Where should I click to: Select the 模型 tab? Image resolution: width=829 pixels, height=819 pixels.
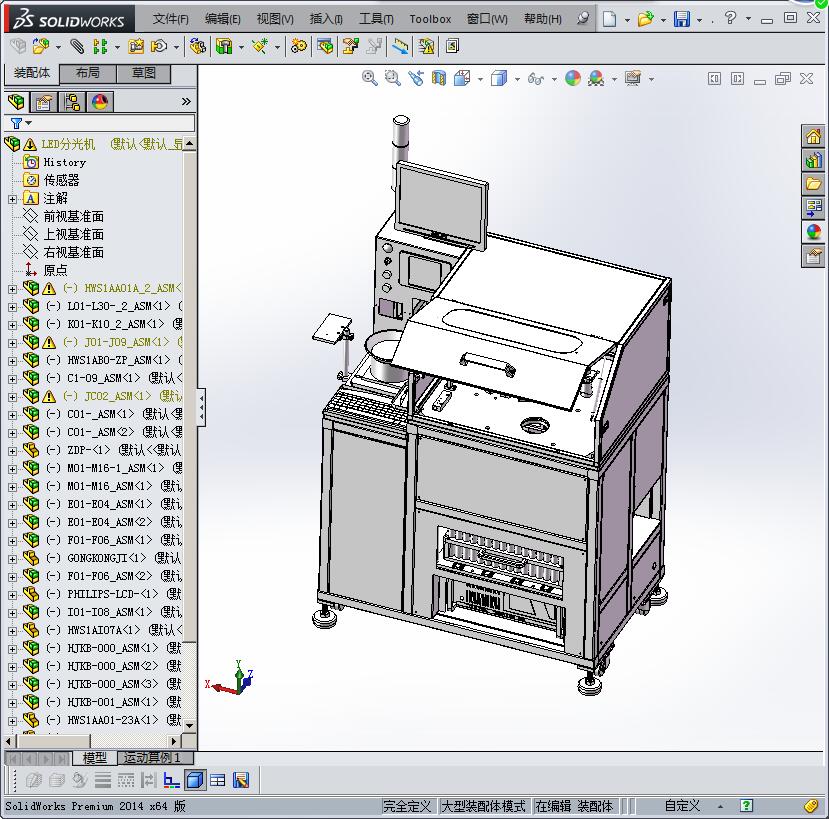95,758
